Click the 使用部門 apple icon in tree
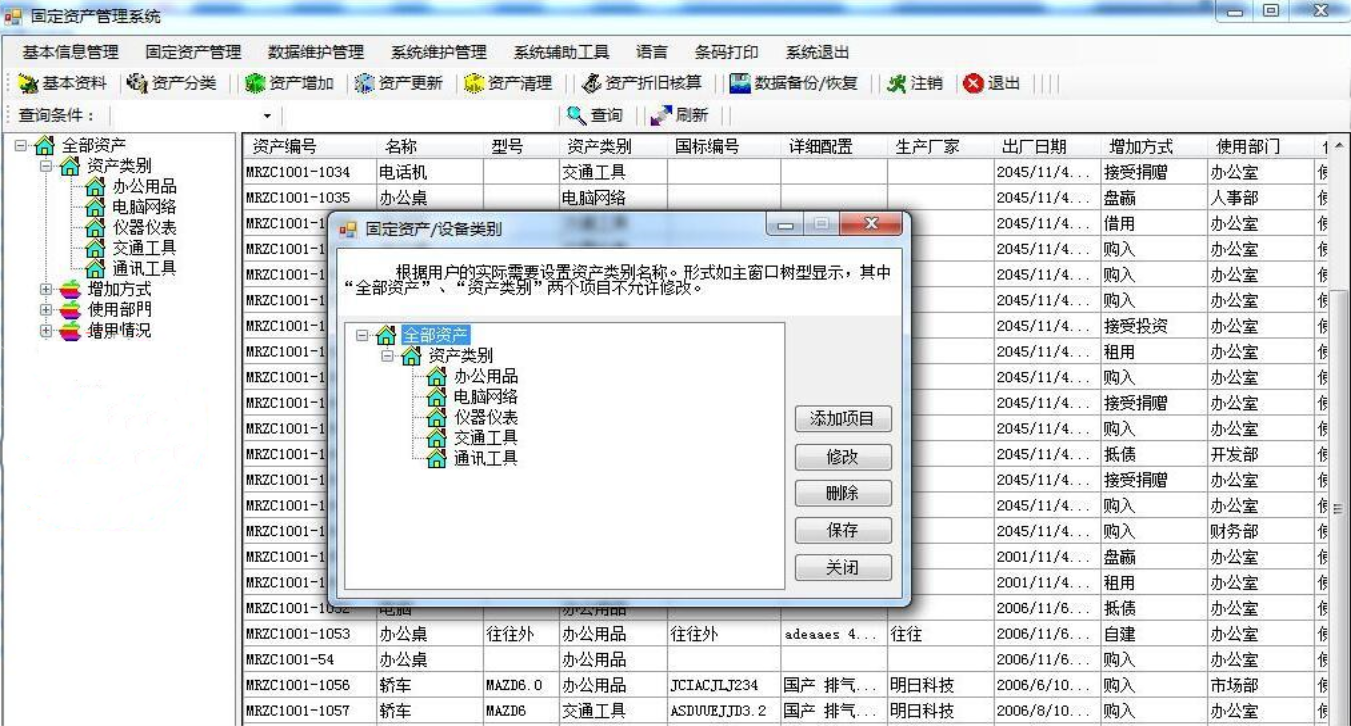Viewport: 1351px width, 726px height. pos(70,310)
